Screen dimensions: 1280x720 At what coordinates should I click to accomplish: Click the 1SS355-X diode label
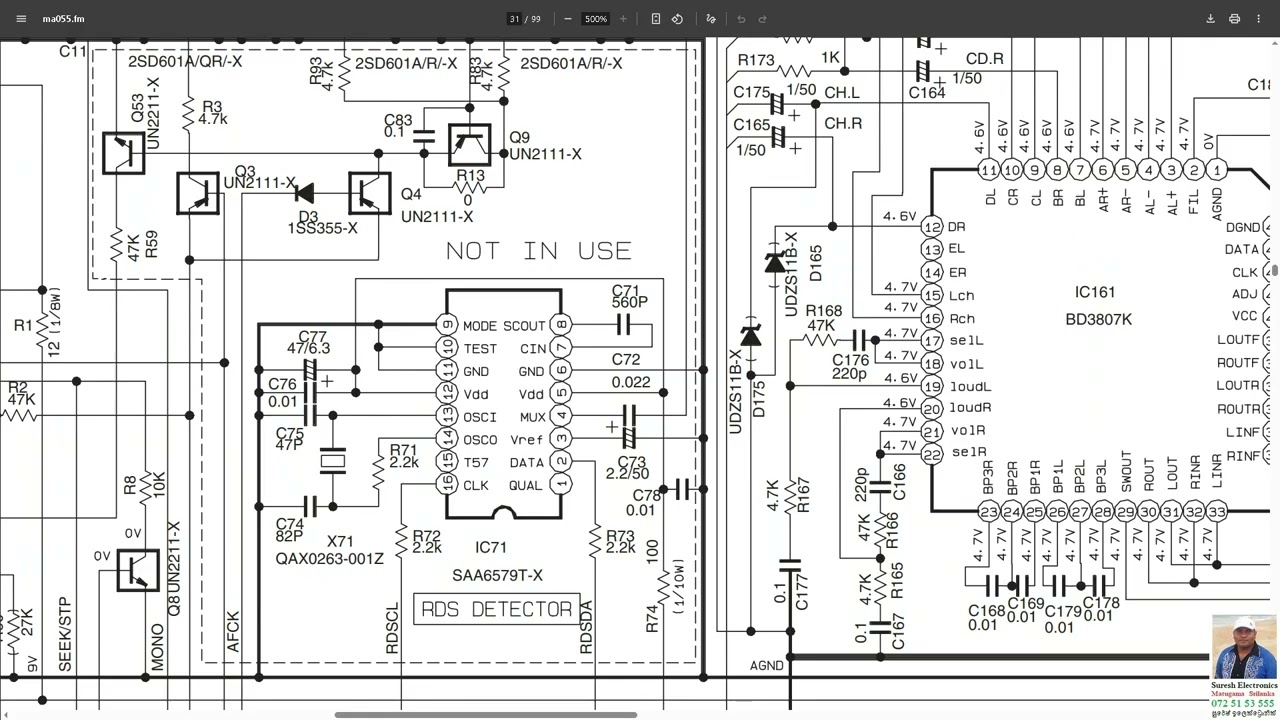point(322,229)
